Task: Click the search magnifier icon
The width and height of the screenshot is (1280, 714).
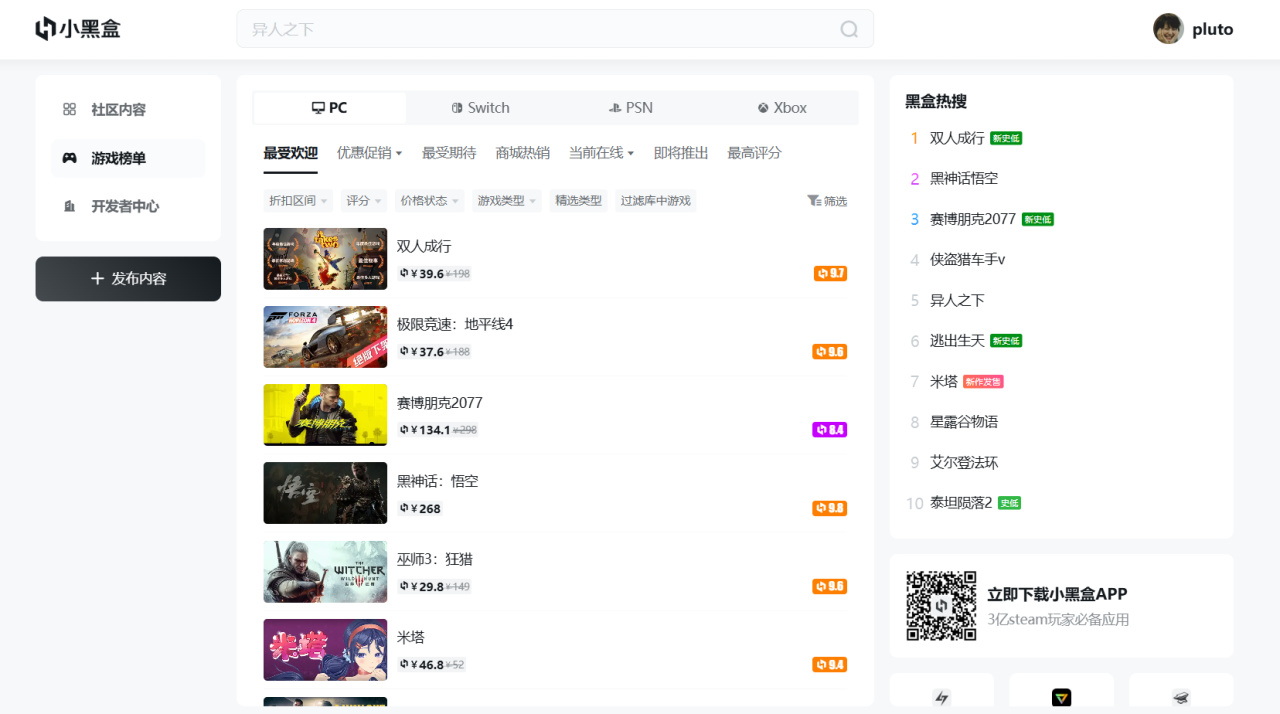Action: (x=849, y=29)
